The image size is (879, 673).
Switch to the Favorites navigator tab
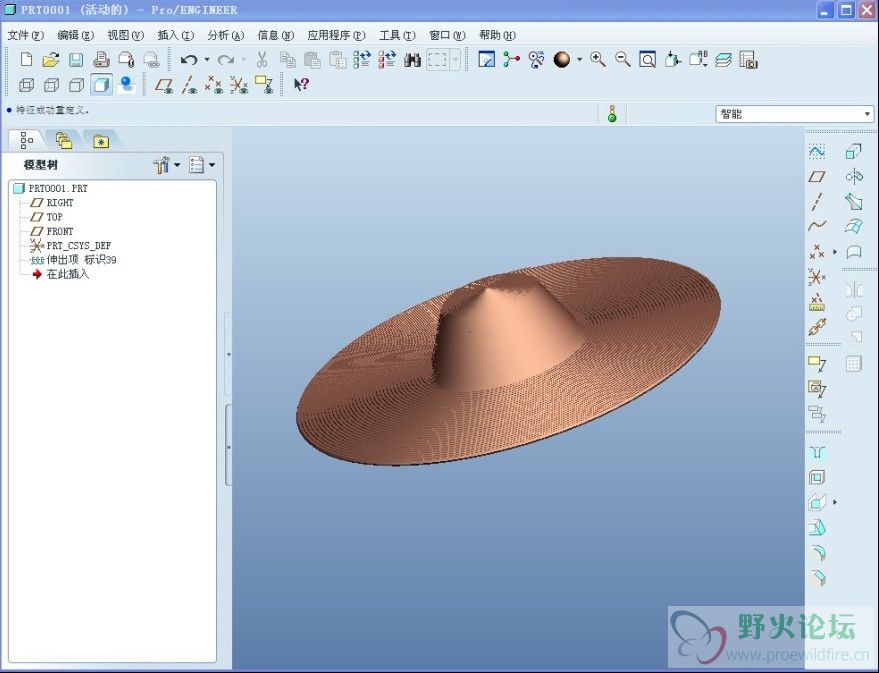pyautogui.click(x=101, y=141)
